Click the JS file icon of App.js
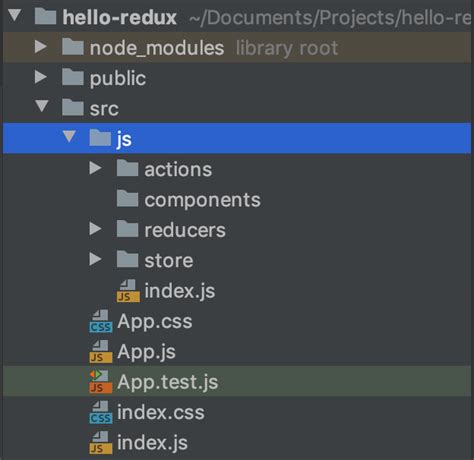This screenshot has width=474, height=460. [x=101, y=351]
